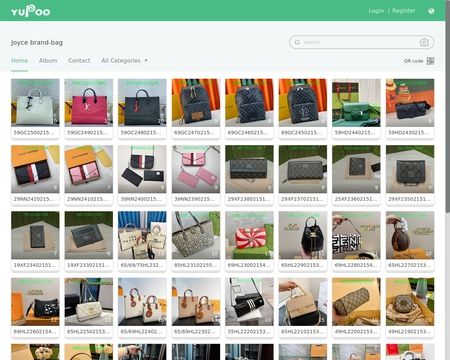
Task: Open album 65HL22902153 black bucket bag
Action: click(303, 235)
